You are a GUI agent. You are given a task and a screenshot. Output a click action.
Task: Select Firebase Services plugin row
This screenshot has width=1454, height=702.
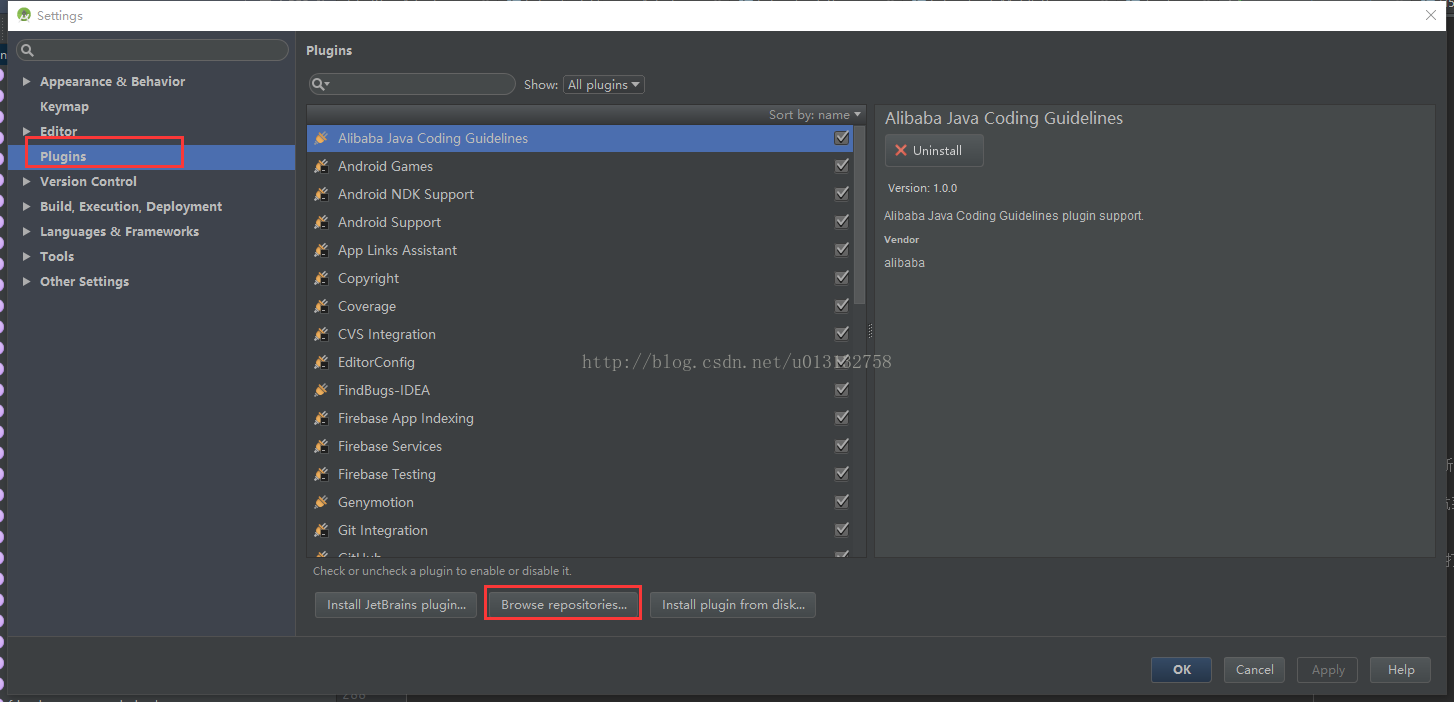pos(580,446)
